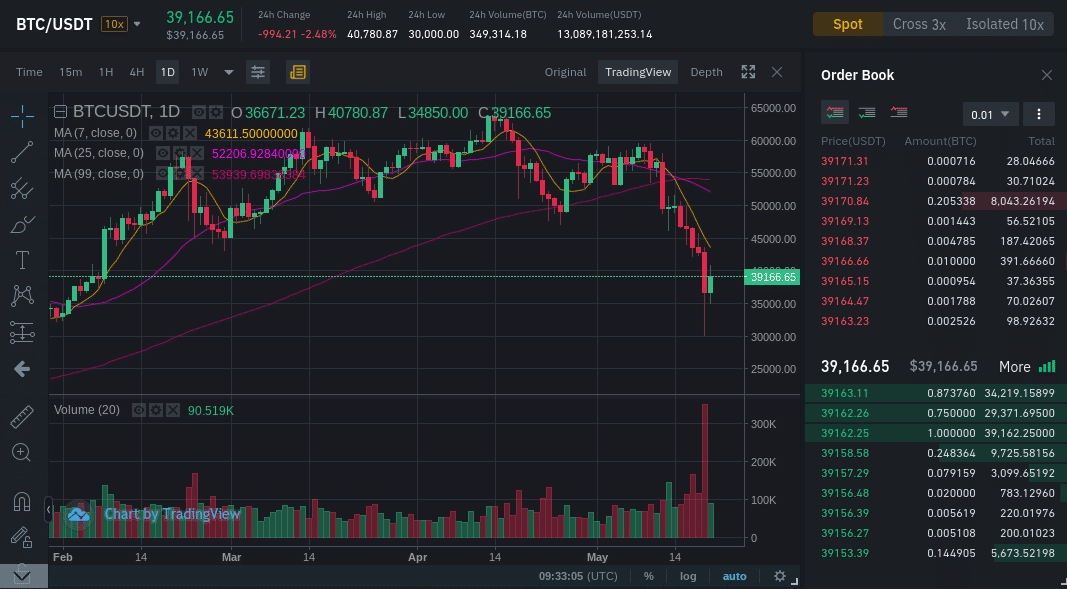This screenshot has width=1067, height=589.
Task: Open the chart patterns tool
Action: [22, 295]
